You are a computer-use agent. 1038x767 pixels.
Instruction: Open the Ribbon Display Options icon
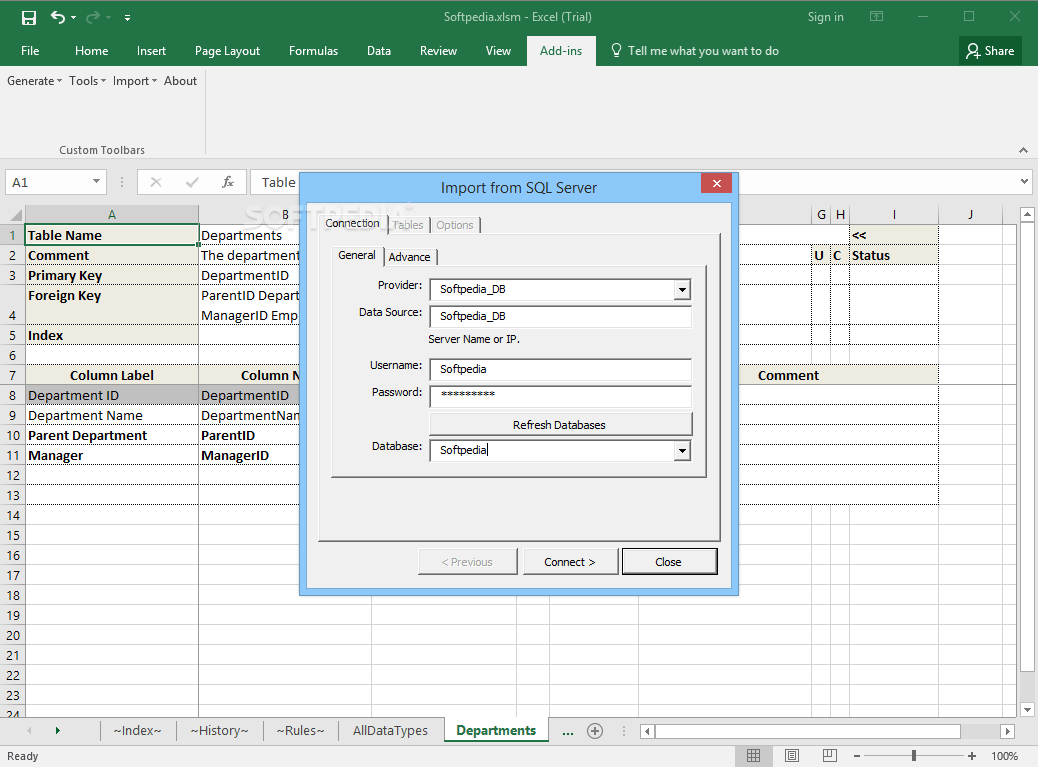pyautogui.click(x=876, y=17)
